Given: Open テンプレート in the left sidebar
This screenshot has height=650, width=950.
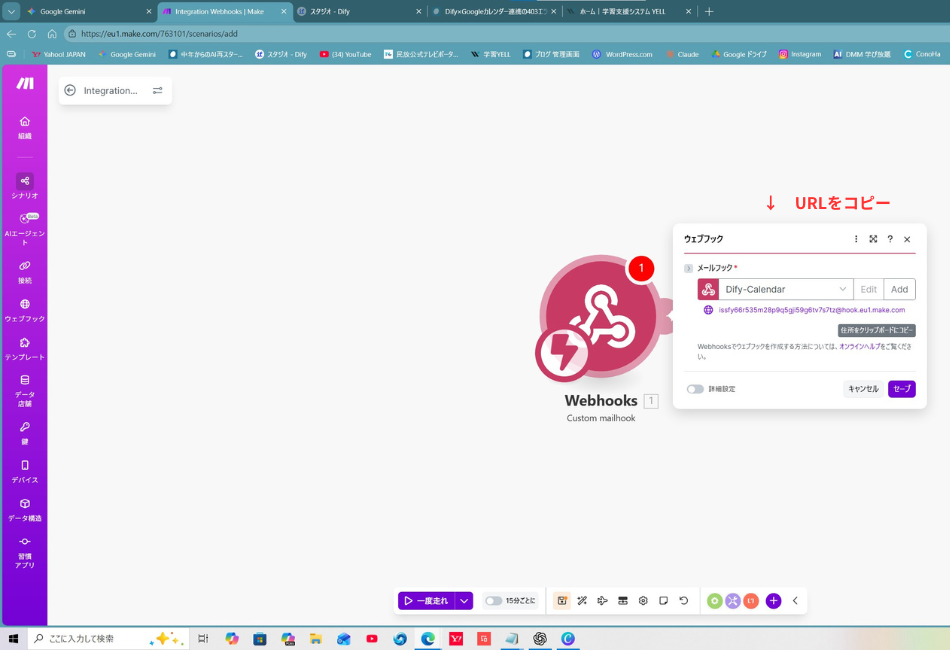Looking at the screenshot, I should (x=25, y=347).
